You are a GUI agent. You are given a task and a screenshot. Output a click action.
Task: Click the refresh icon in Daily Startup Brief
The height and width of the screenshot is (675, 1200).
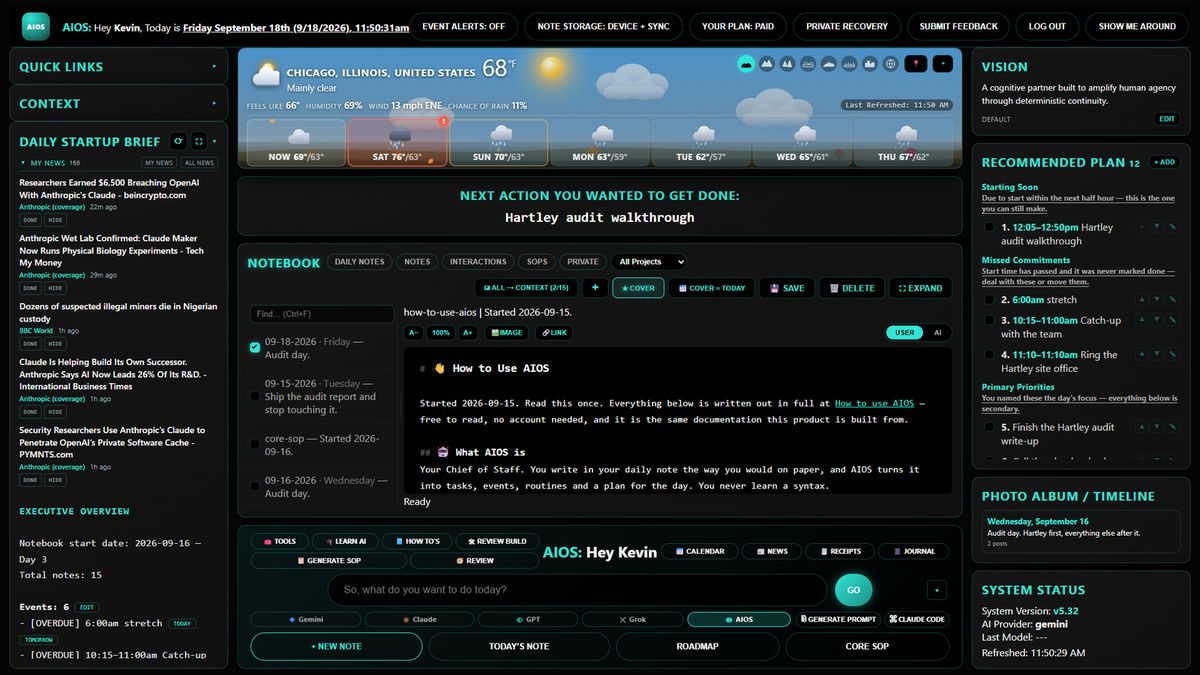point(177,141)
